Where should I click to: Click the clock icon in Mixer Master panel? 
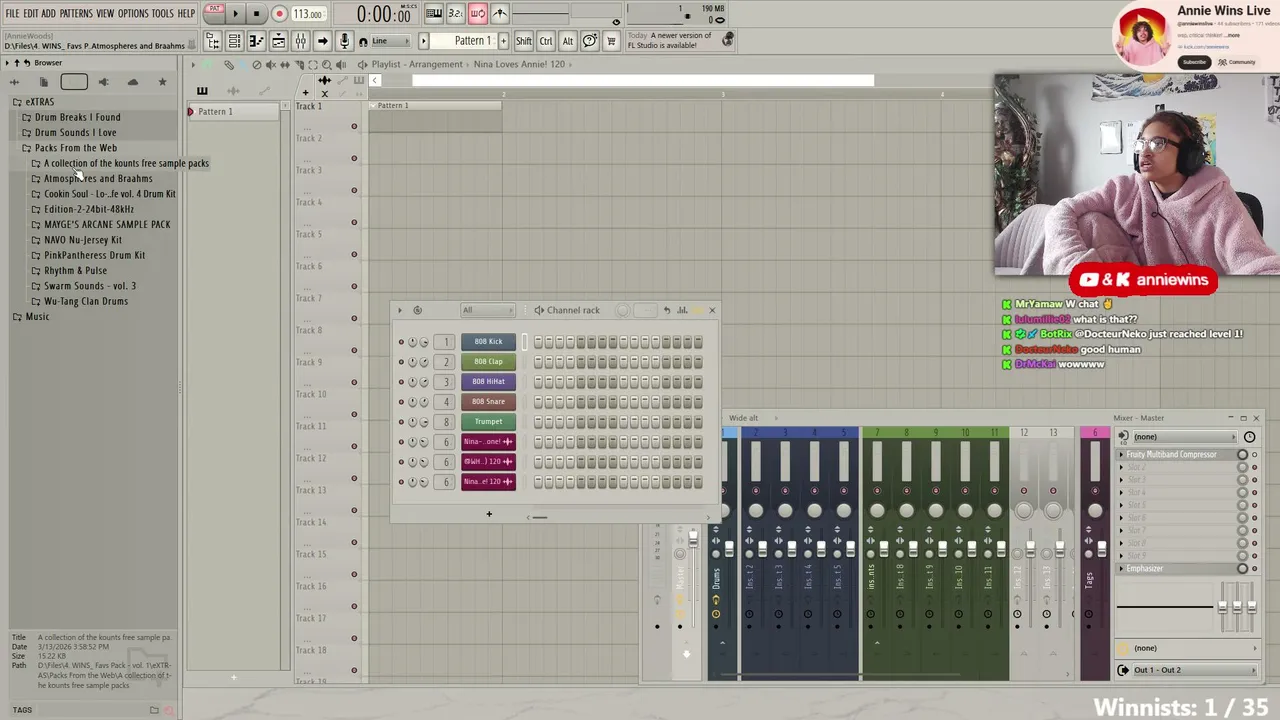(x=1249, y=437)
